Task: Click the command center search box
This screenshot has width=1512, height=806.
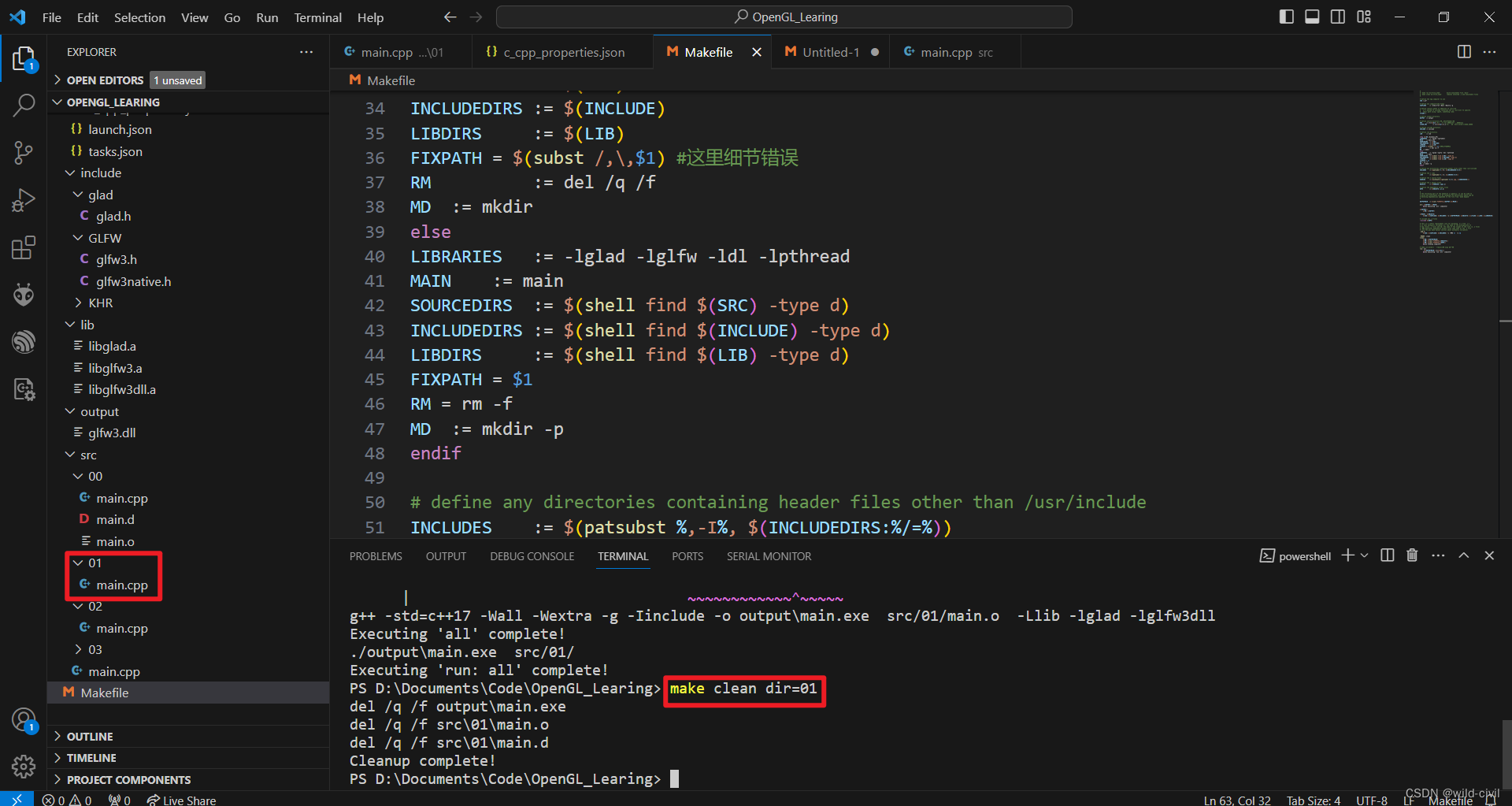Action: (784, 17)
